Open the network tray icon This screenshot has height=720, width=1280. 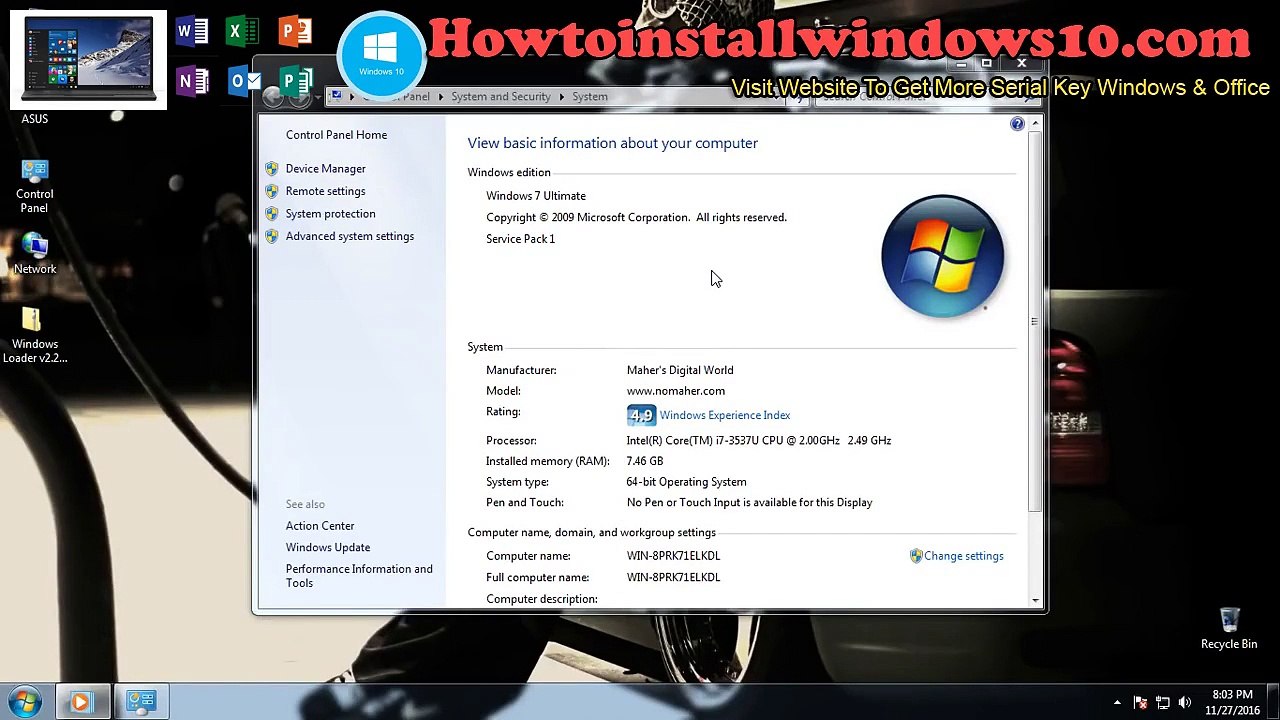pos(1163,703)
